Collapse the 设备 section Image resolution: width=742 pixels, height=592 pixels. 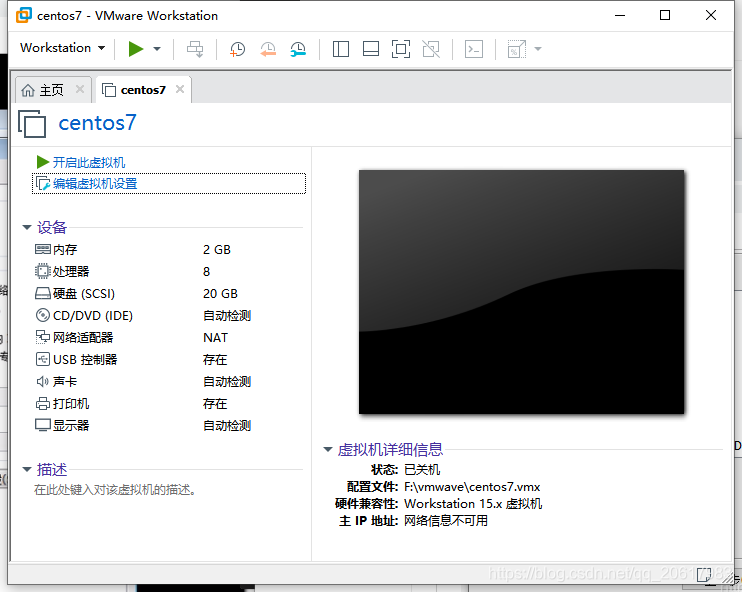tap(27, 228)
